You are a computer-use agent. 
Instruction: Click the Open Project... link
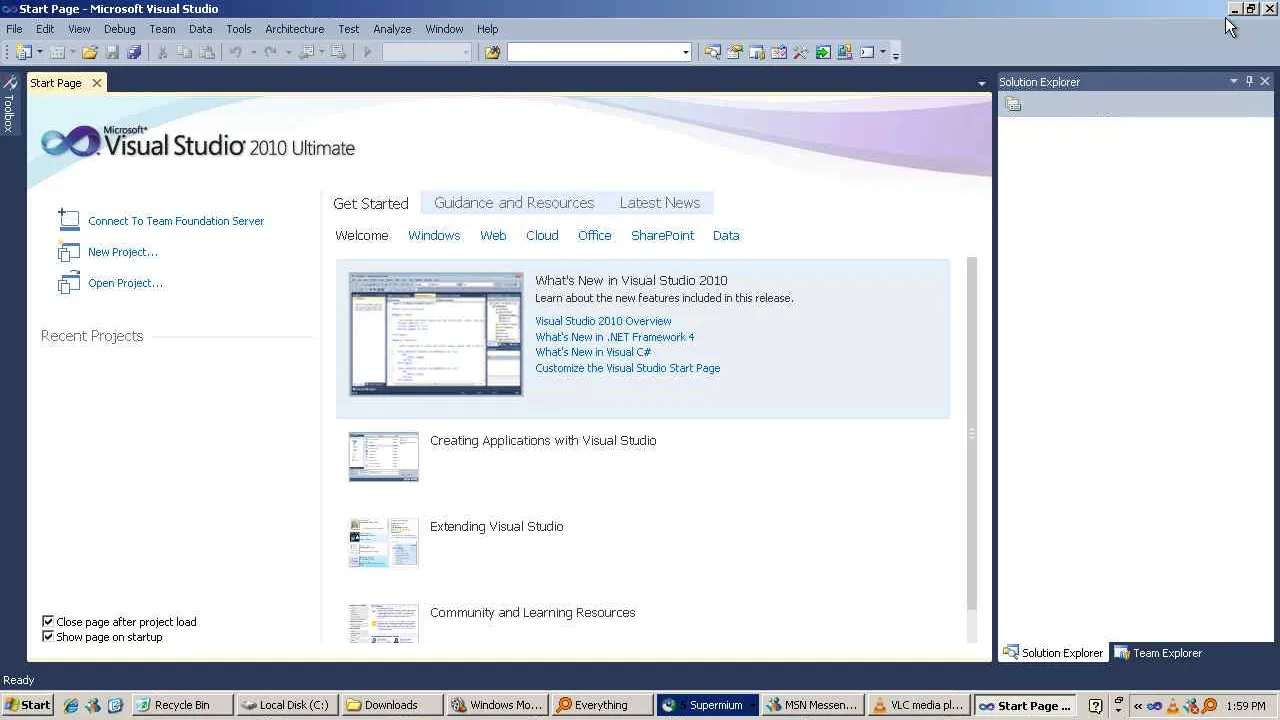(x=125, y=283)
